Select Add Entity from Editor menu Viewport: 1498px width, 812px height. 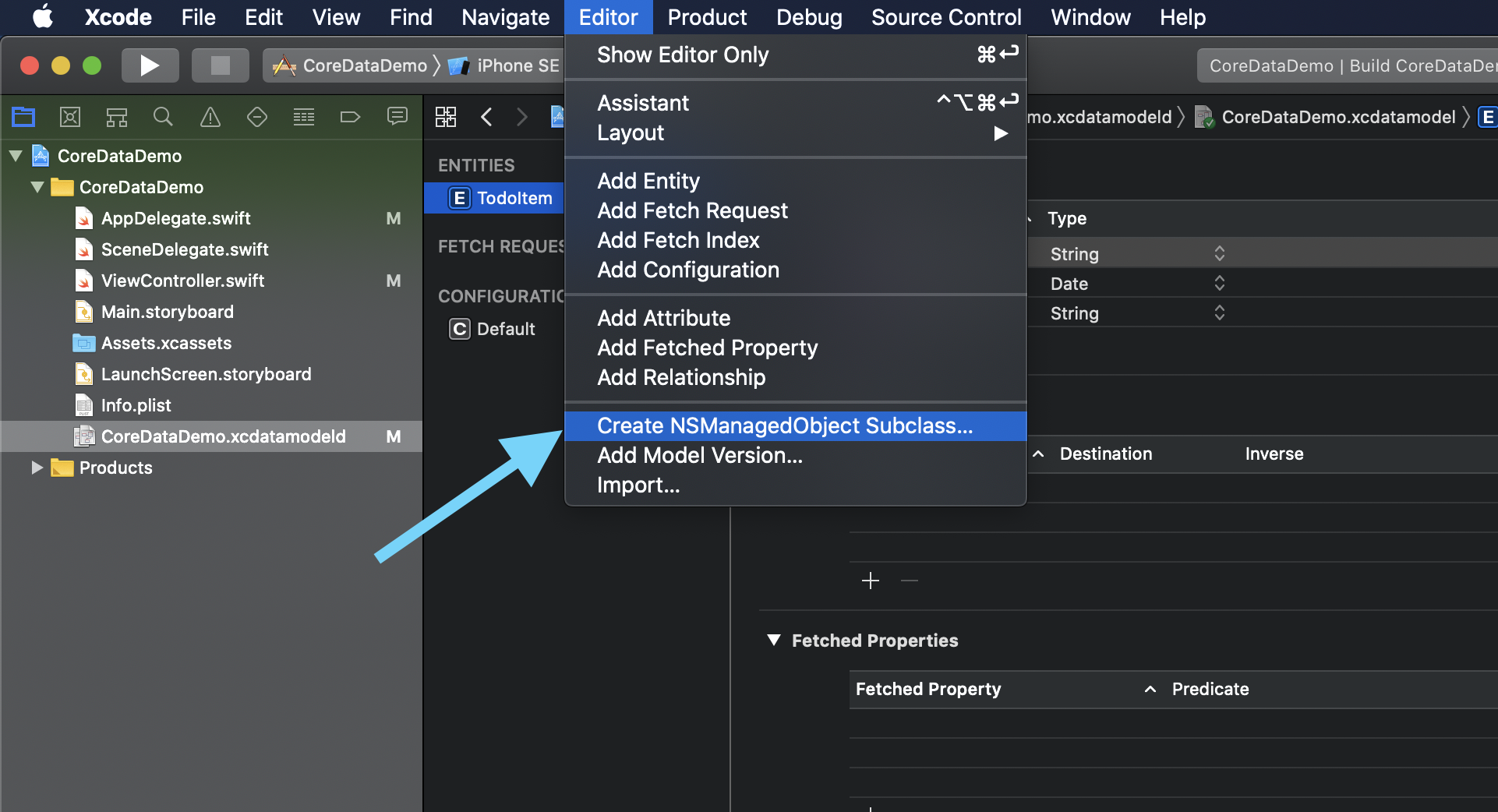[648, 181]
